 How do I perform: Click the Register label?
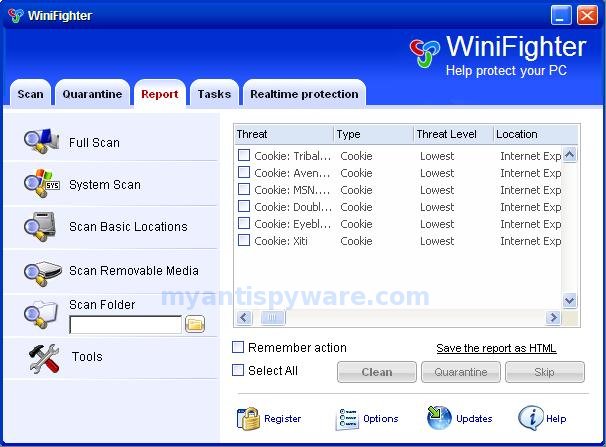pyautogui.click(x=283, y=419)
